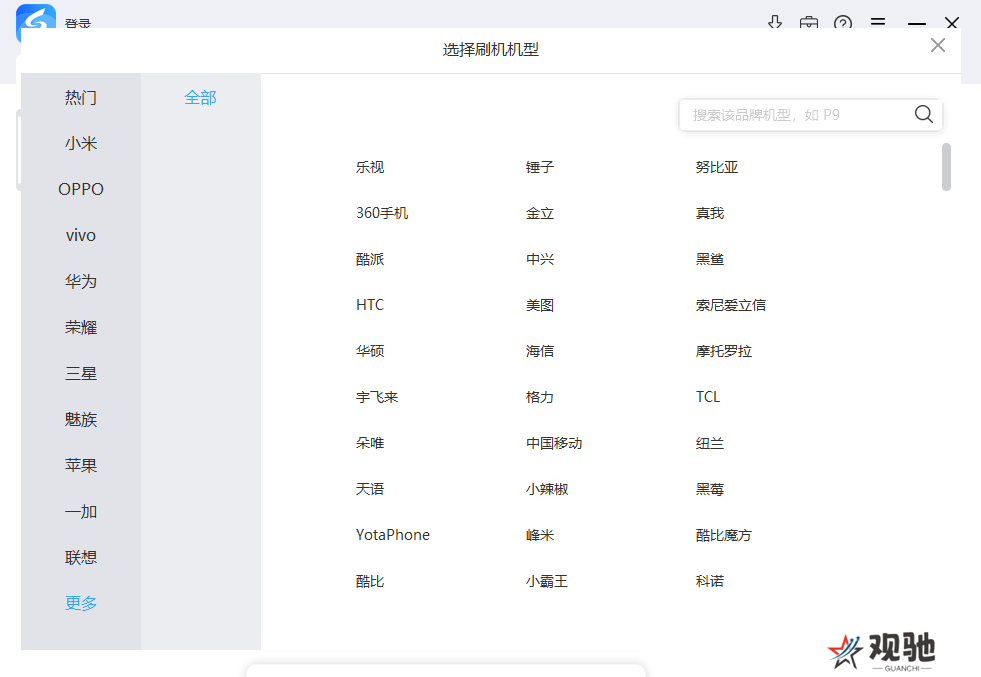Click the search magnifier icon

click(923, 115)
